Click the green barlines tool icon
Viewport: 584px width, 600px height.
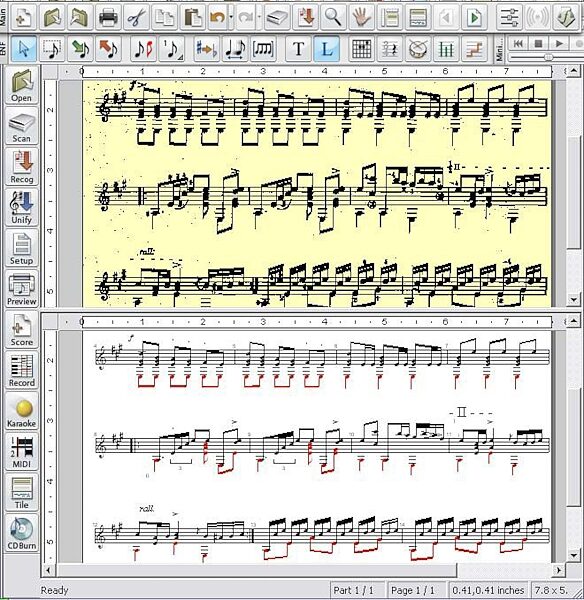[x=446, y=49]
